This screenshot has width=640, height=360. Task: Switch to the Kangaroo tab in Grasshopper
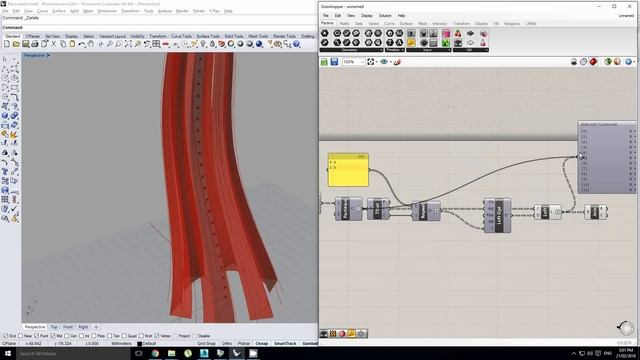coord(512,24)
